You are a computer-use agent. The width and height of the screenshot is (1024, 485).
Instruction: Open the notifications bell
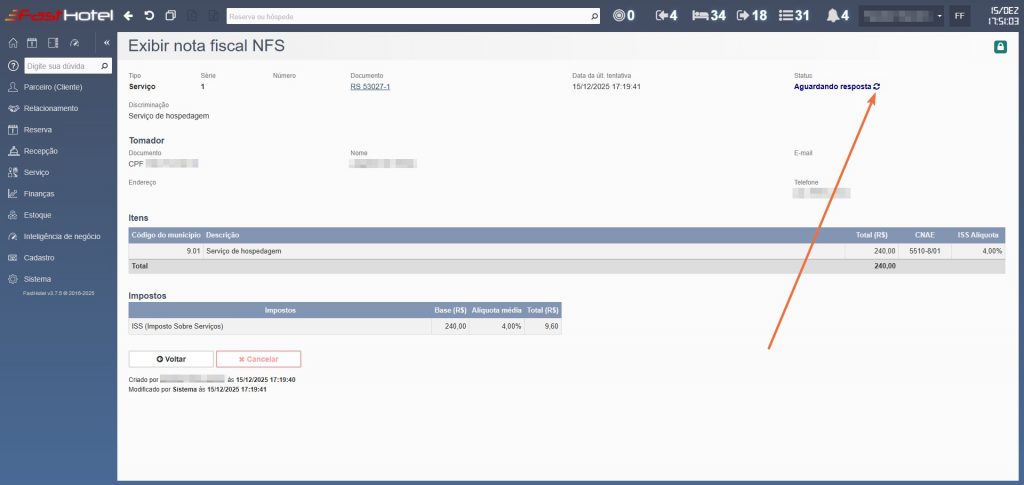coord(838,16)
